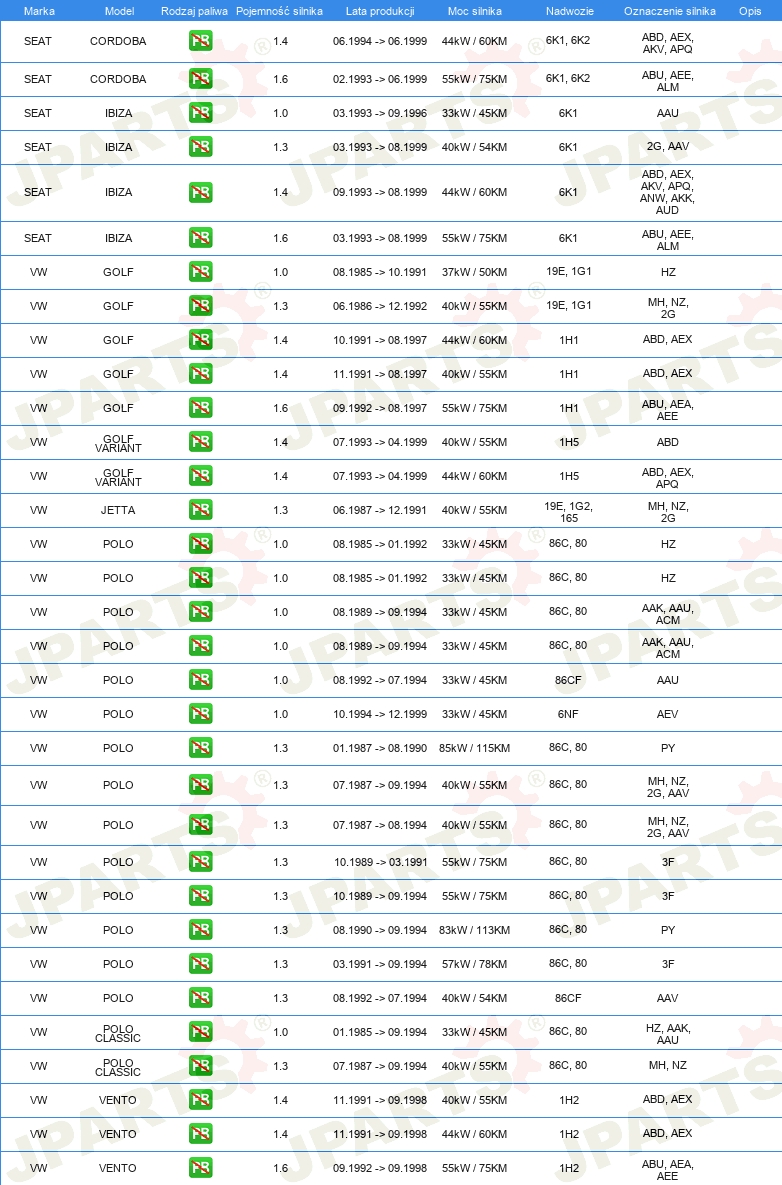Select CORDOBA model in the 1.4 row
The width and height of the screenshot is (782, 1185).
coord(119,41)
